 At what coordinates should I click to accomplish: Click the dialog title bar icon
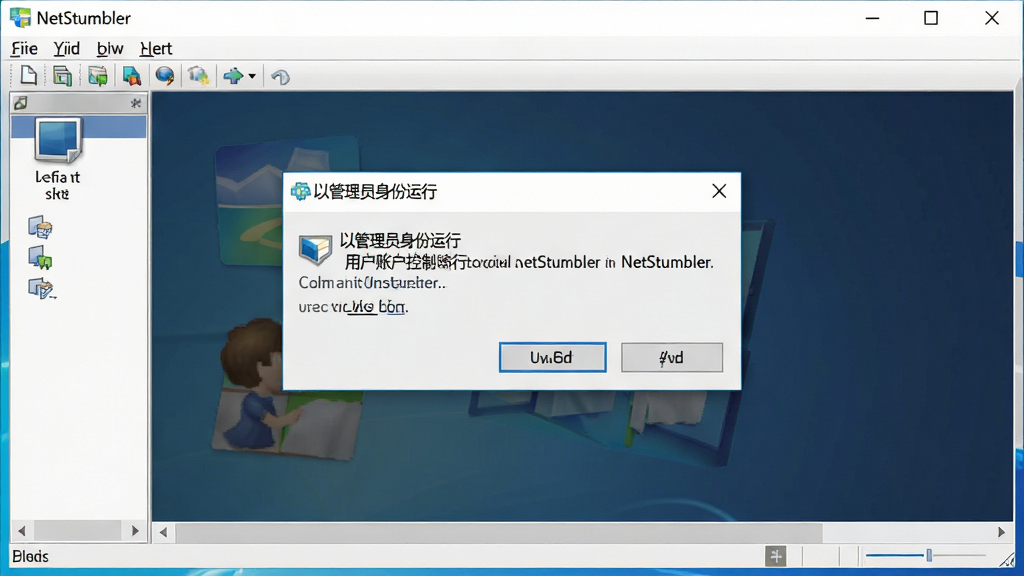pos(300,191)
